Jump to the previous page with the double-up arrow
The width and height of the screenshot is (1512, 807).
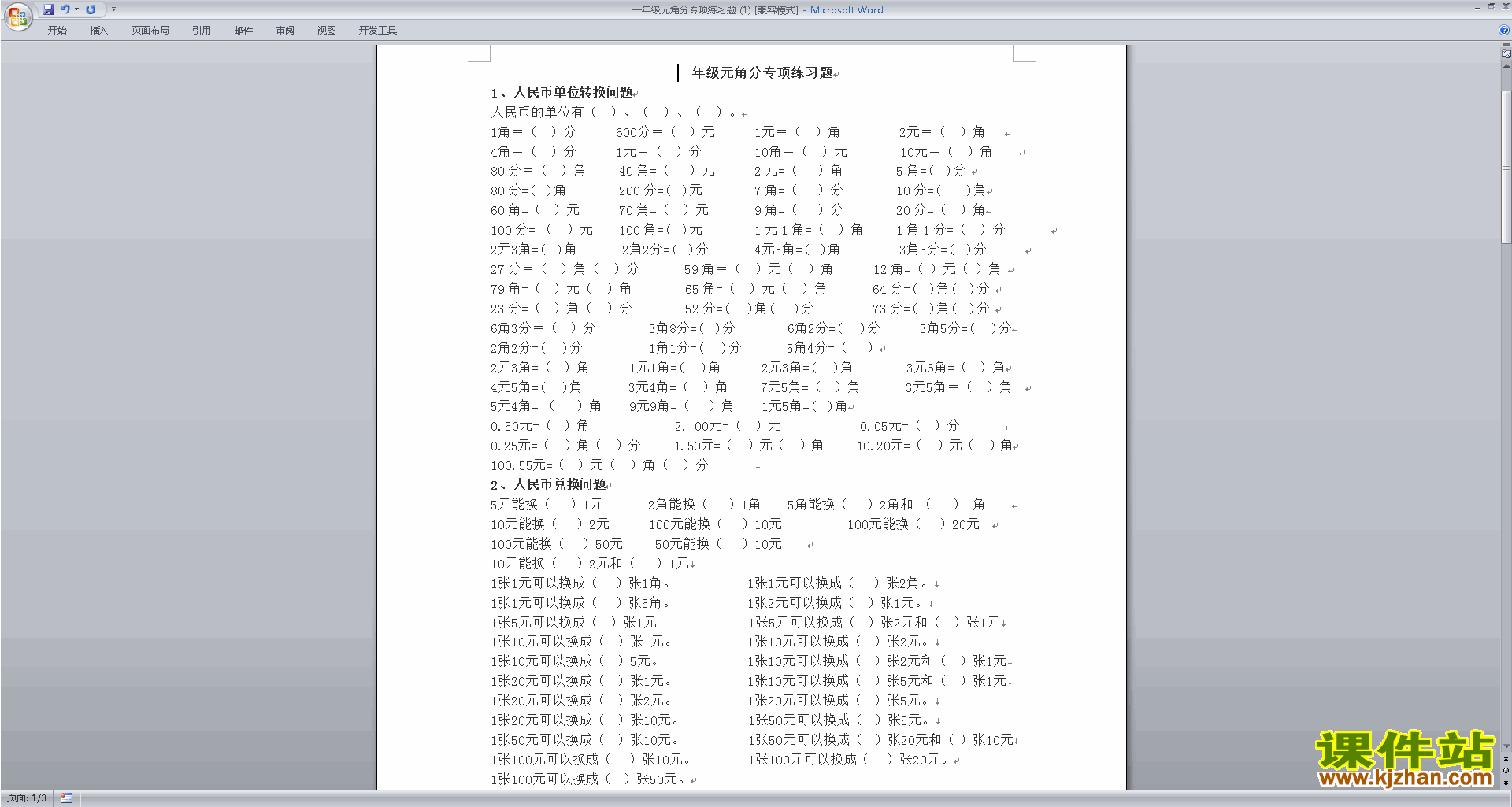(x=1506, y=758)
